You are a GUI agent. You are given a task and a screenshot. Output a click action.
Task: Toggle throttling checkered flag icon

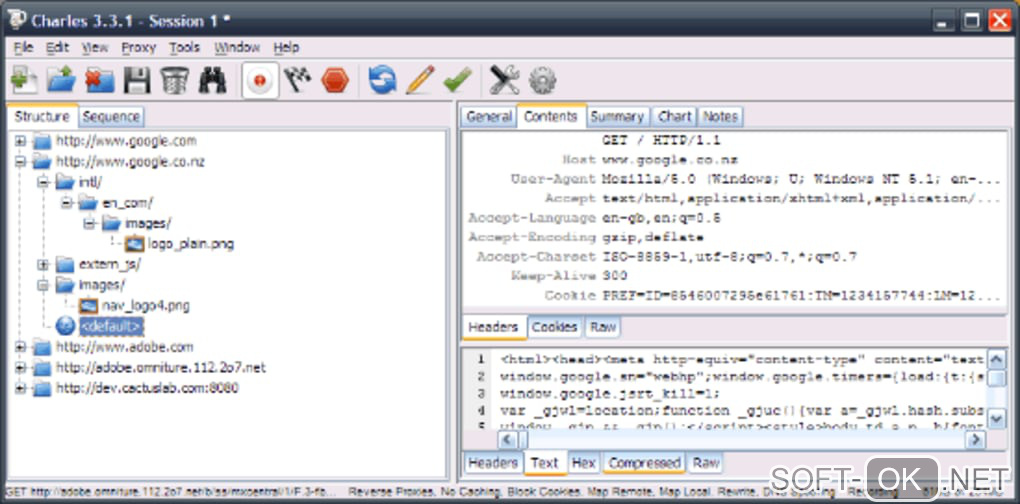(x=297, y=81)
